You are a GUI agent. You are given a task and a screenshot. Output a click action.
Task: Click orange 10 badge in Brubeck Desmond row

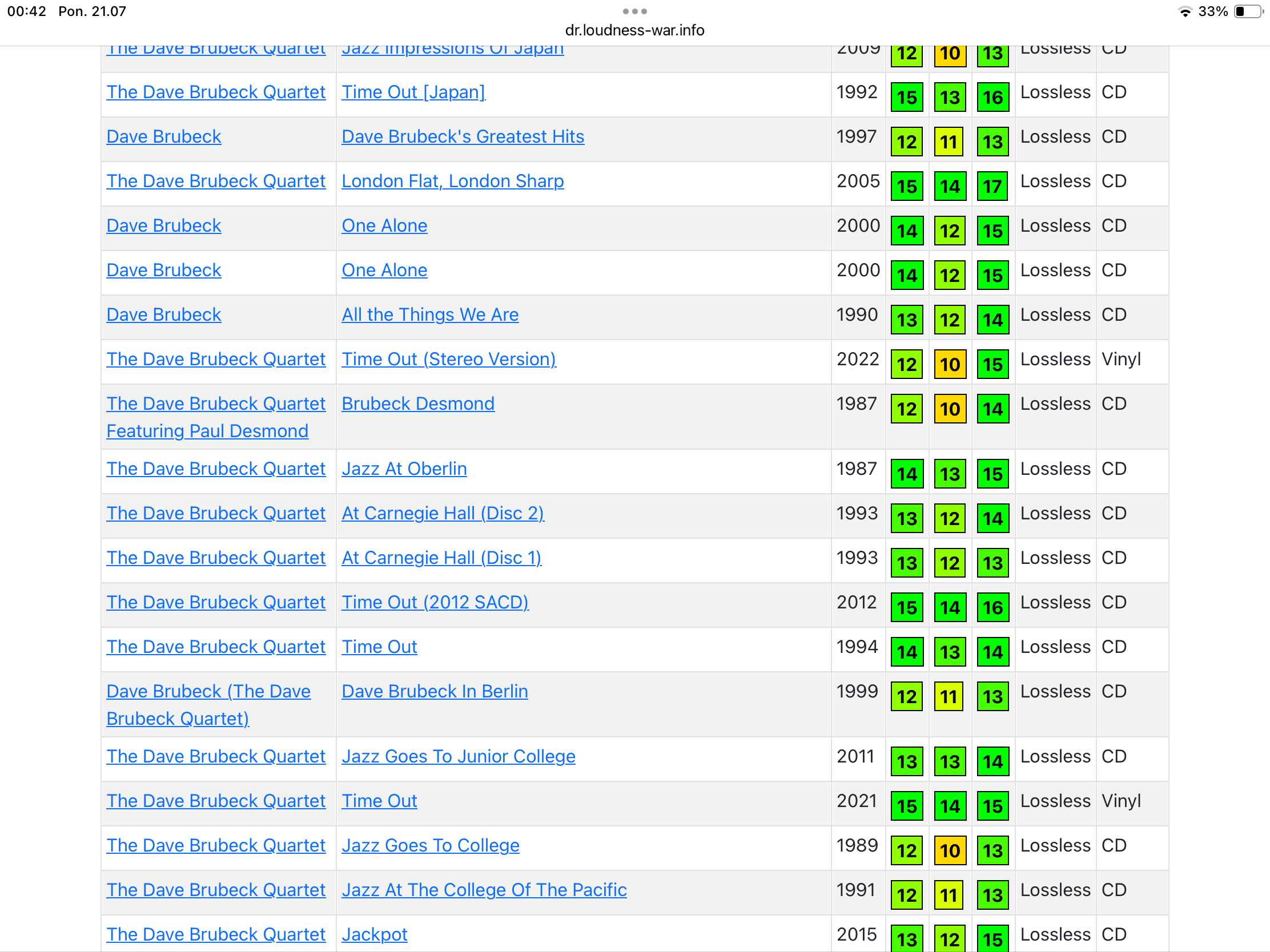pyautogui.click(x=950, y=409)
